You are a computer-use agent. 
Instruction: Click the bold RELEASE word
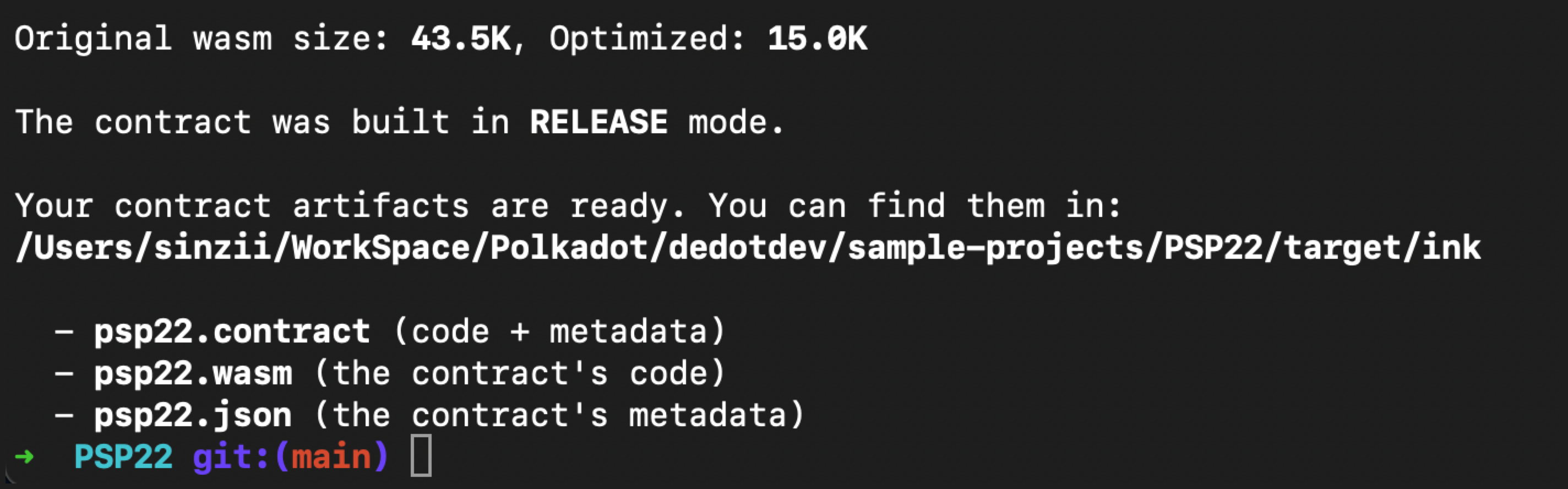point(598,122)
